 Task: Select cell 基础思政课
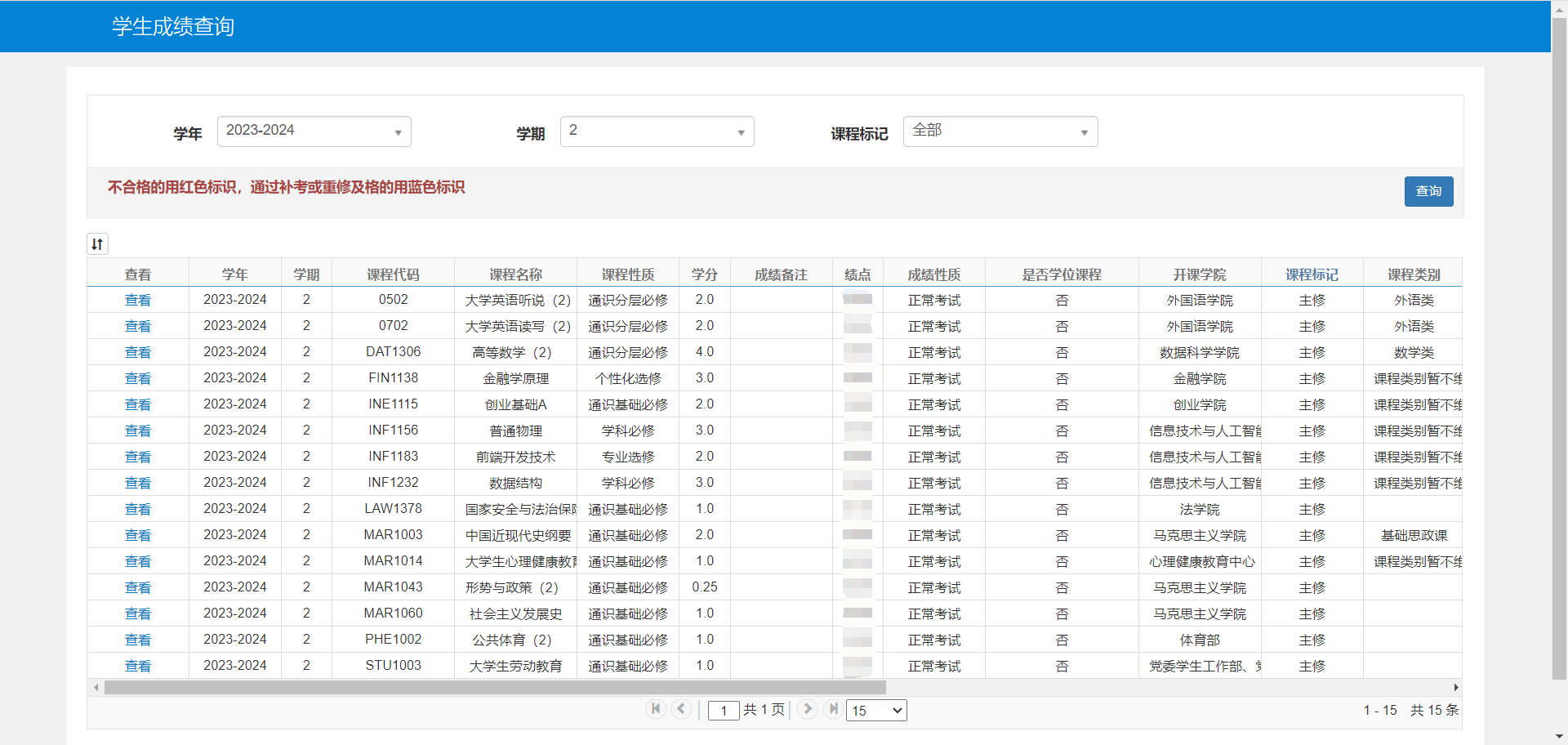click(1414, 535)
